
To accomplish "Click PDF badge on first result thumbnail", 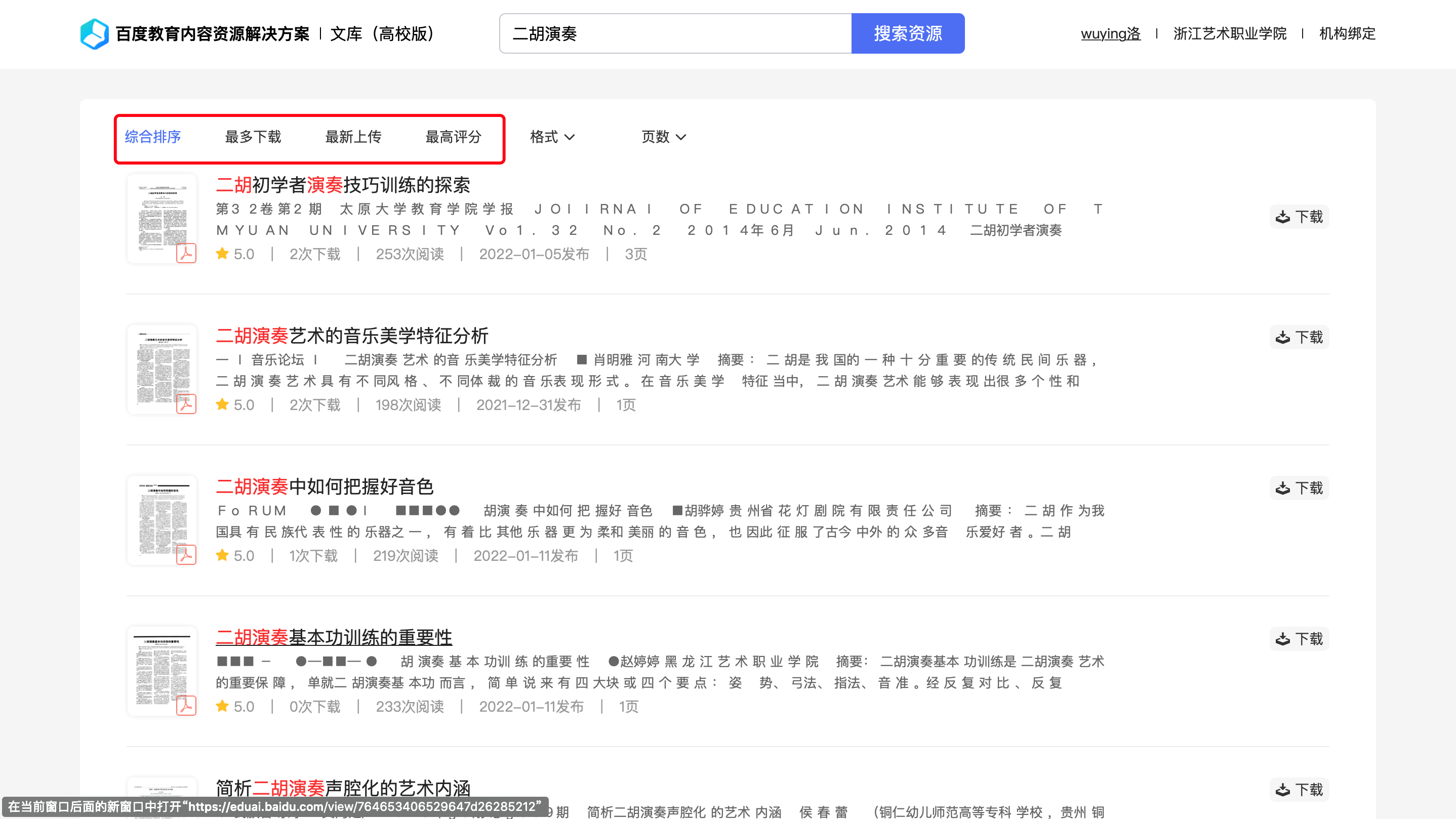I will tap(186, 253).
